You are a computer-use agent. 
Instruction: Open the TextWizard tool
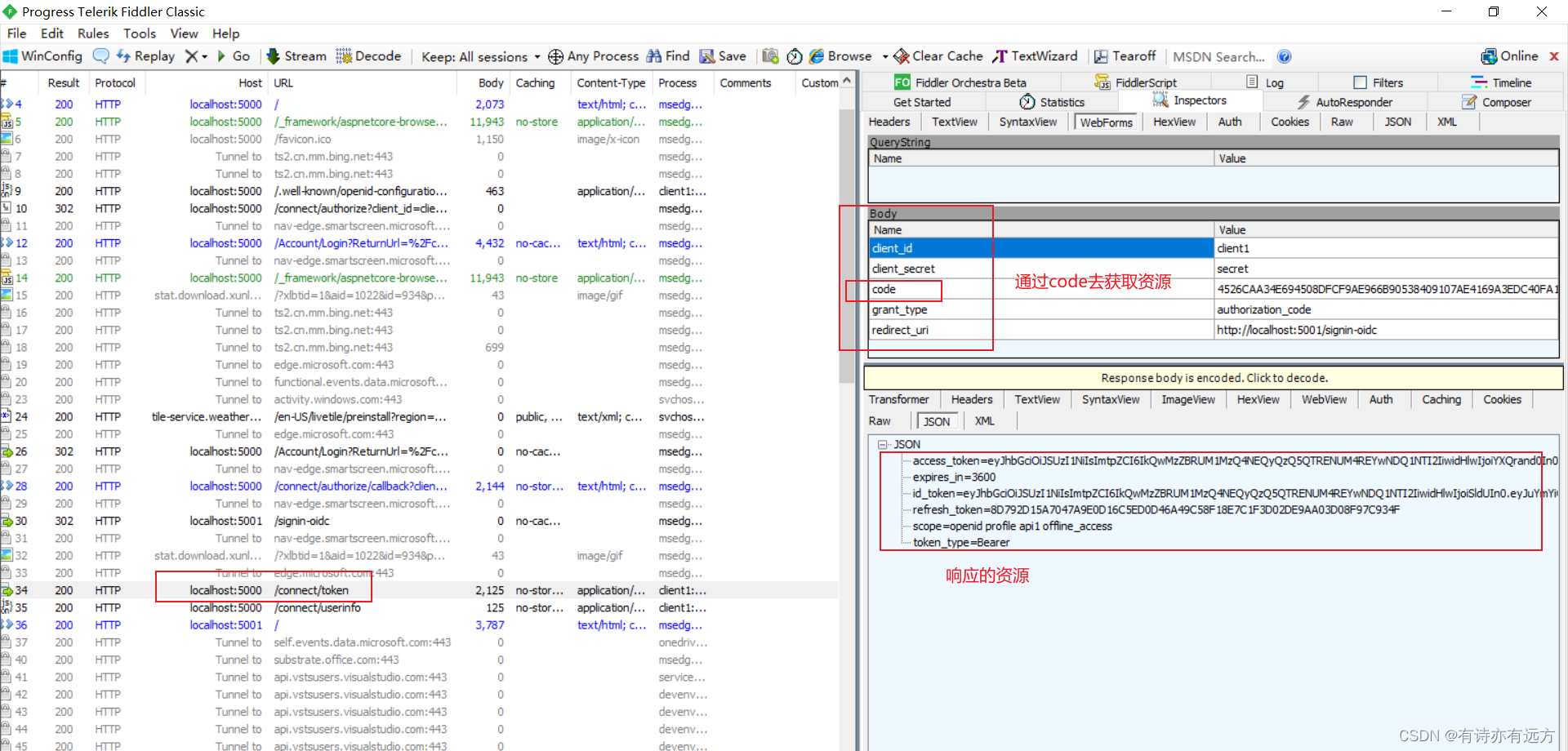tap(1035, 56)
